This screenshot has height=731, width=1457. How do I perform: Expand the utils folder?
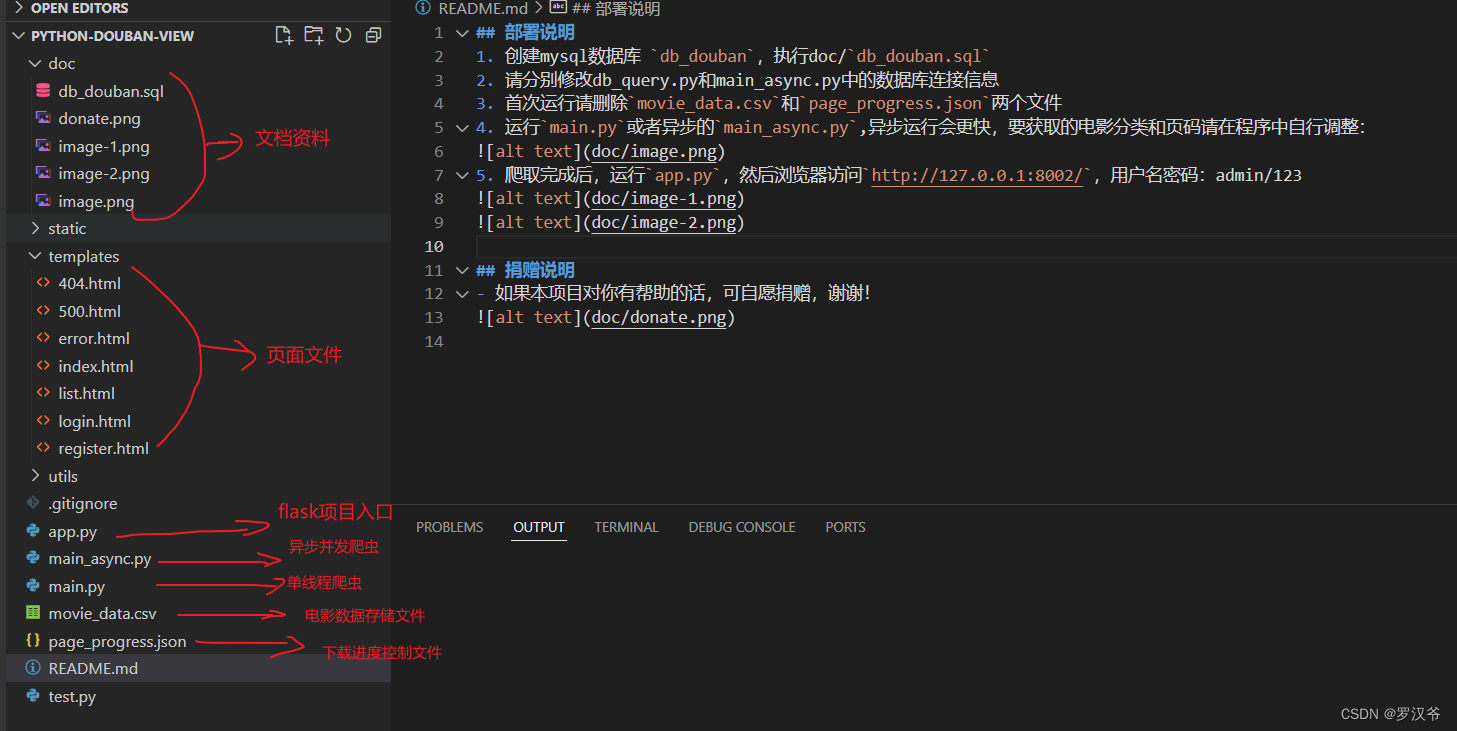pyautogui.click(x=62, y=477)
